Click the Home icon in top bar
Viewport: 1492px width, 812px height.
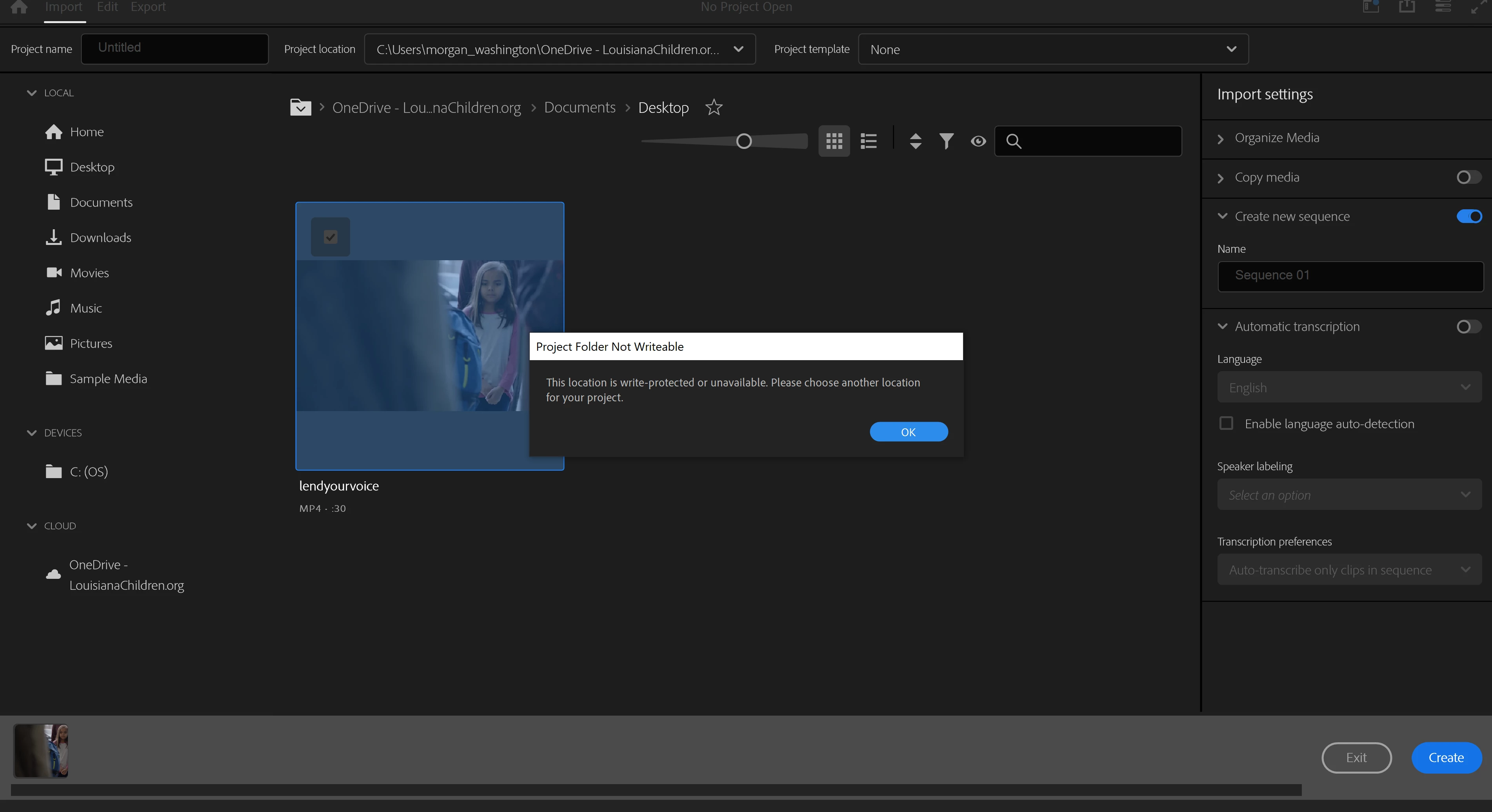tap(19, 7)
